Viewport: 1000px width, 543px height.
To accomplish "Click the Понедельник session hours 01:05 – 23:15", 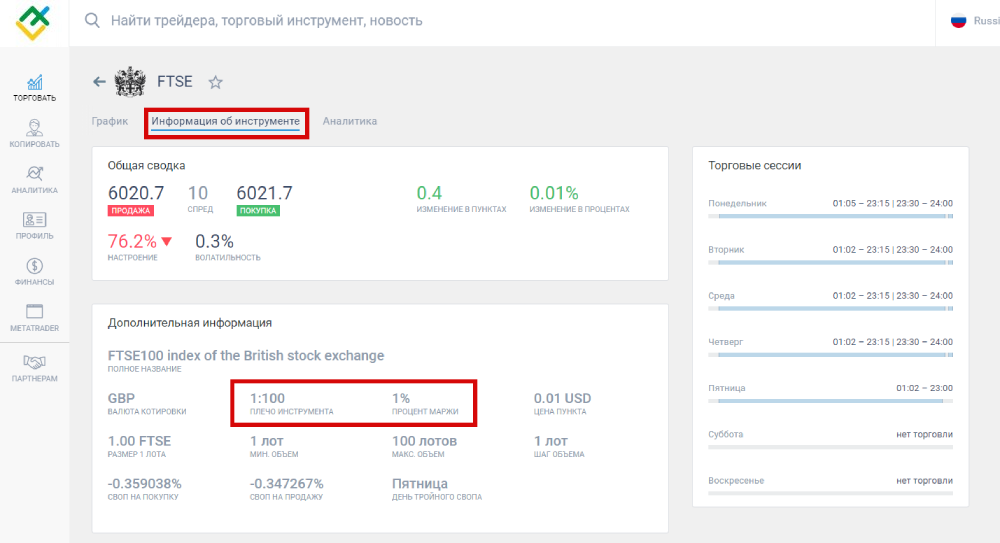I will tap(860, 204).
